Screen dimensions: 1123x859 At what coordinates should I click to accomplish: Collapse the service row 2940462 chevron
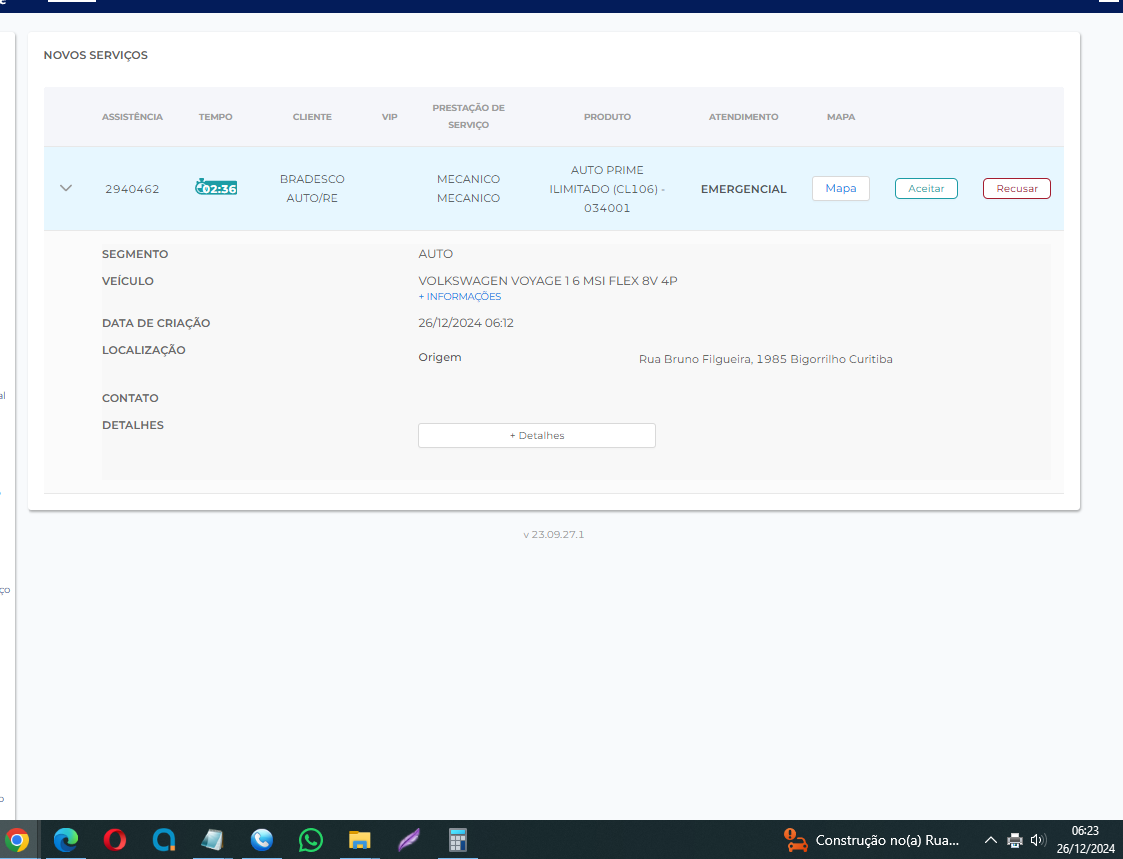point(67,188)
